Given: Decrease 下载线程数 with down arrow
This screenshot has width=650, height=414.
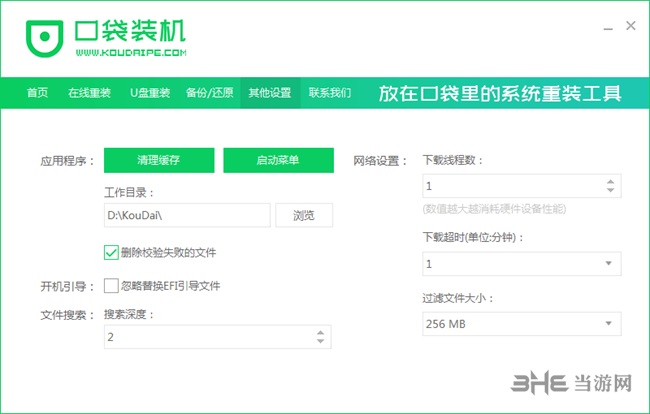Looking at the screenshot, I should click(610, 190).
